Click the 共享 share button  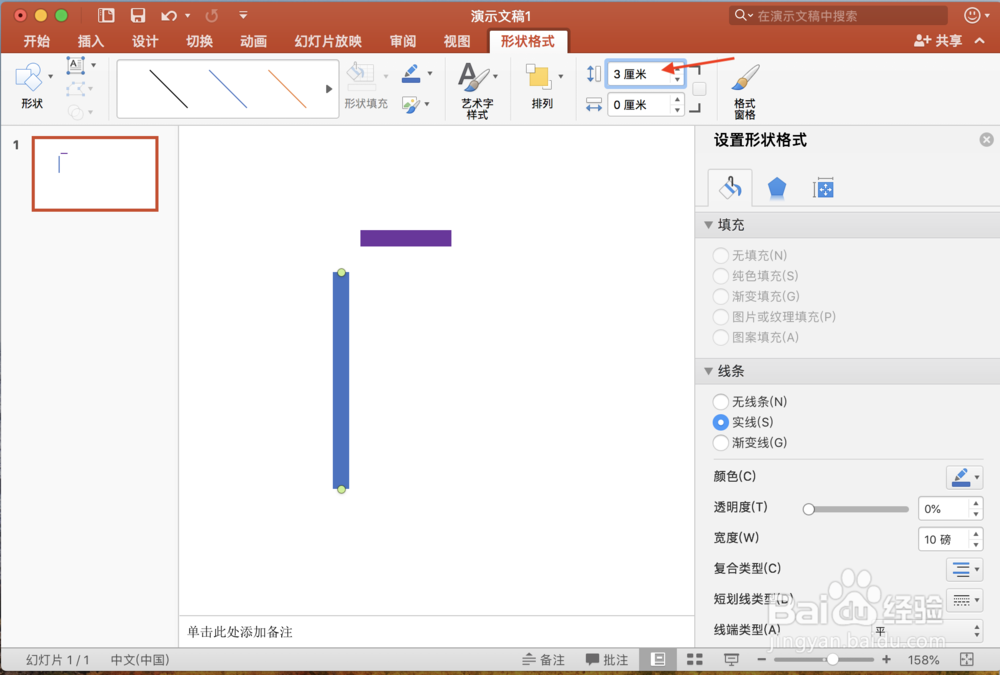[x=938, y=41]
